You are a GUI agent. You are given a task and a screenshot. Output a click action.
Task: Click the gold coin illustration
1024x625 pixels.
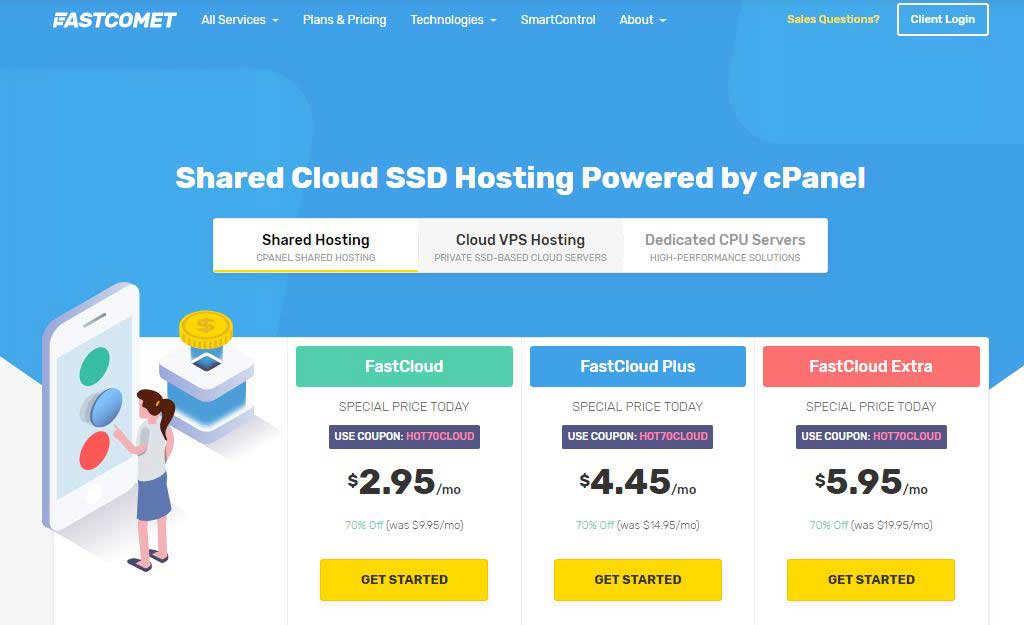[206, 329]
